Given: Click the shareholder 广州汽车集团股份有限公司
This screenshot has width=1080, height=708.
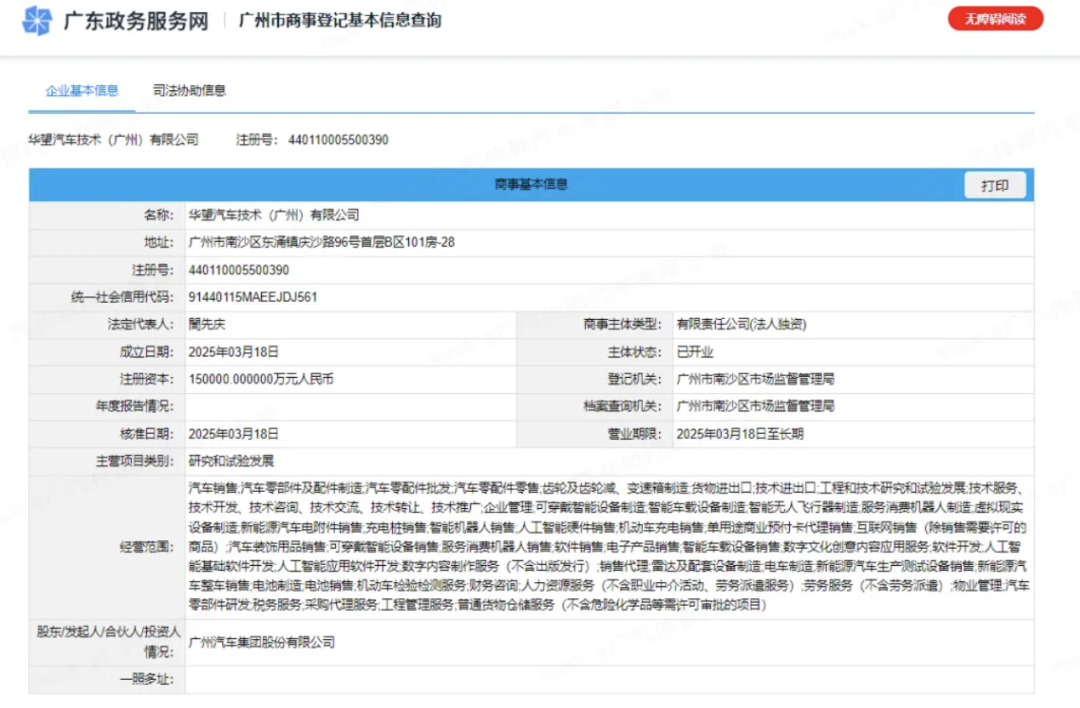Looking at the screenshot, I should click(x=262, y=642).
